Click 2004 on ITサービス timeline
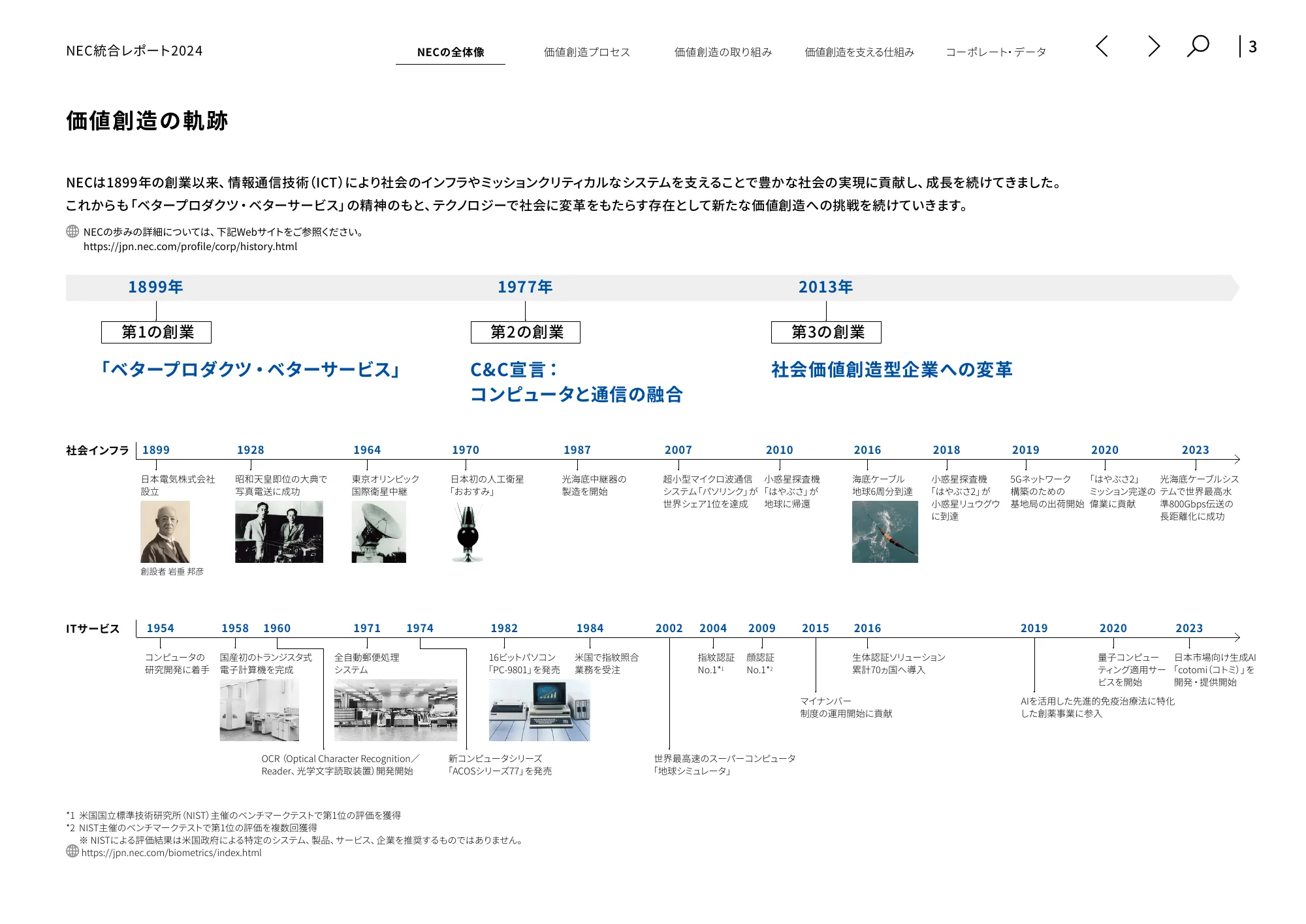Viewport: 1306px width, 924px height. point(713,628)
